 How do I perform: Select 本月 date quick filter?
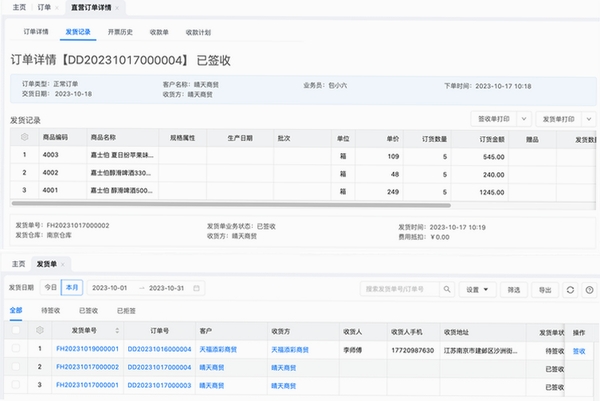(72, 287)
